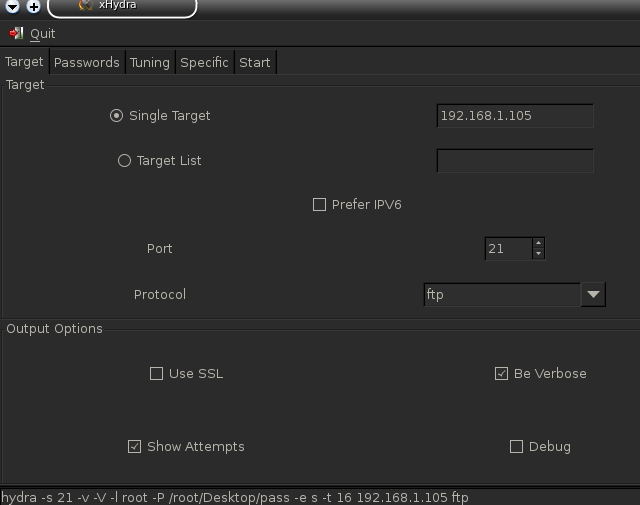Decrease port number with down arrow
Image resolution: width=640 pixels, height=505 pixels.
[538, 254]
